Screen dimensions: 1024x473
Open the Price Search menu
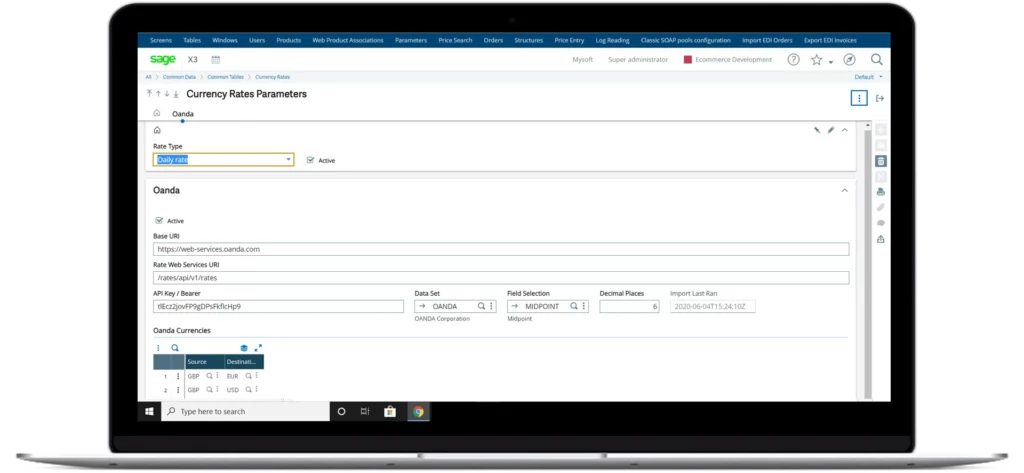[x=455, y=40]
